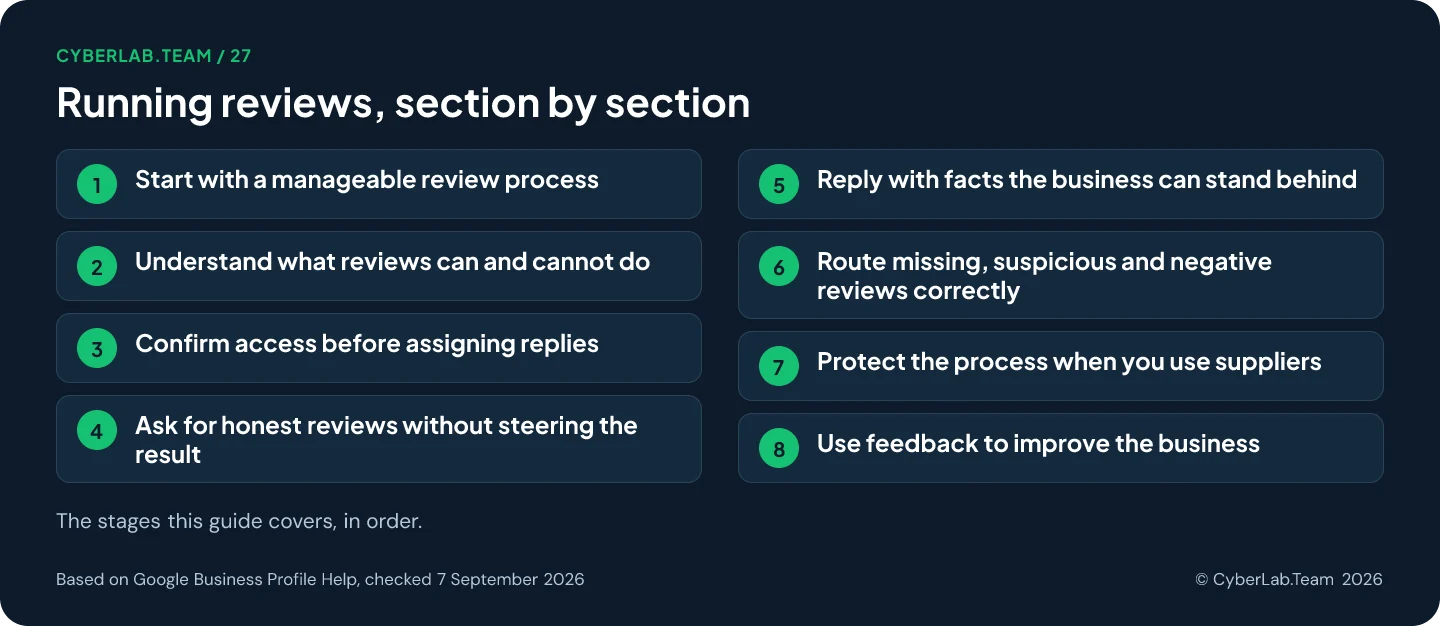The image size is (1440, 626).
Task: Click the green number 5 circle
Action: pos(779,184)
